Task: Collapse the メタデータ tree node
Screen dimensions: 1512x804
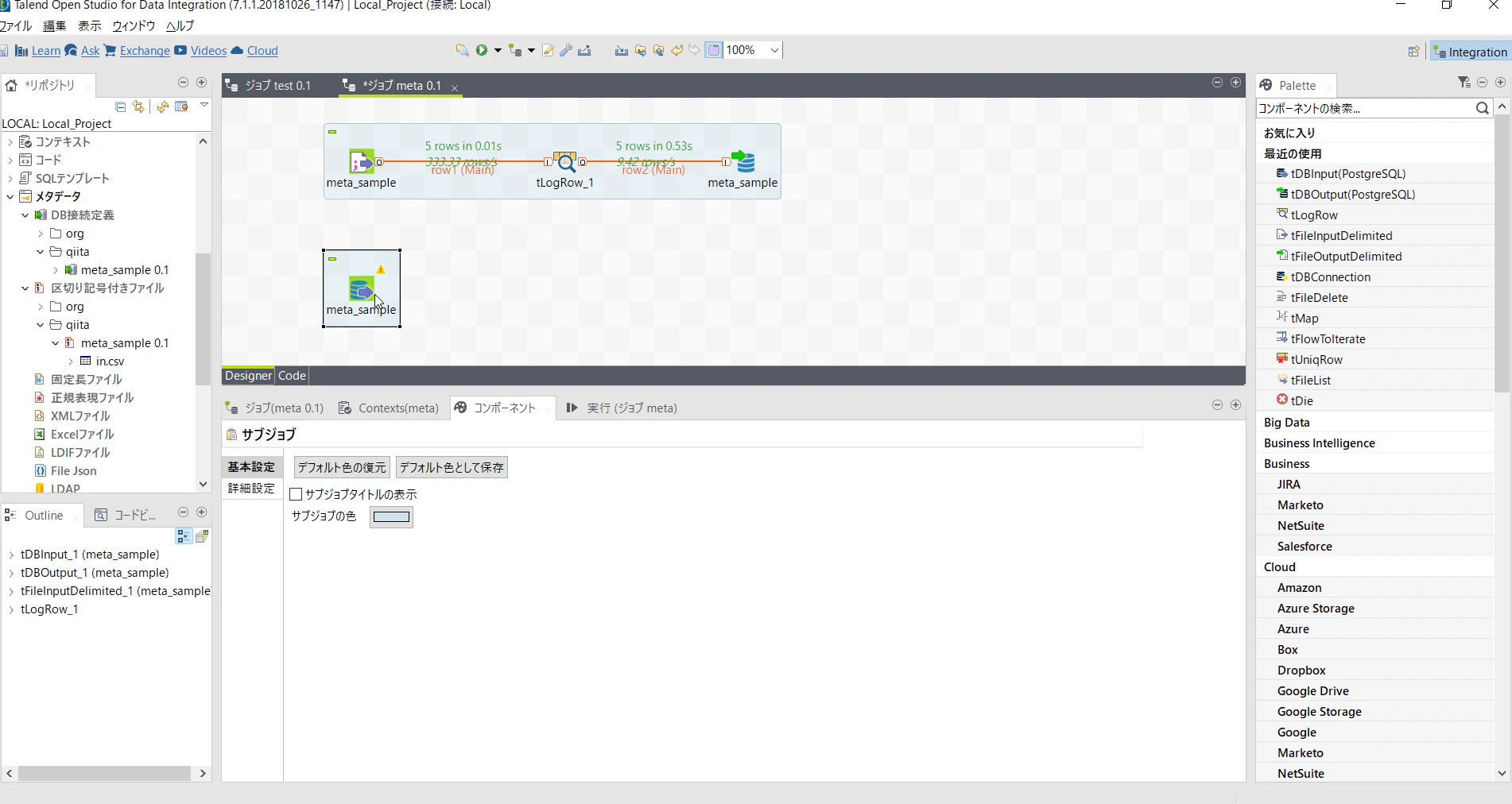Action: pos(10,196)
